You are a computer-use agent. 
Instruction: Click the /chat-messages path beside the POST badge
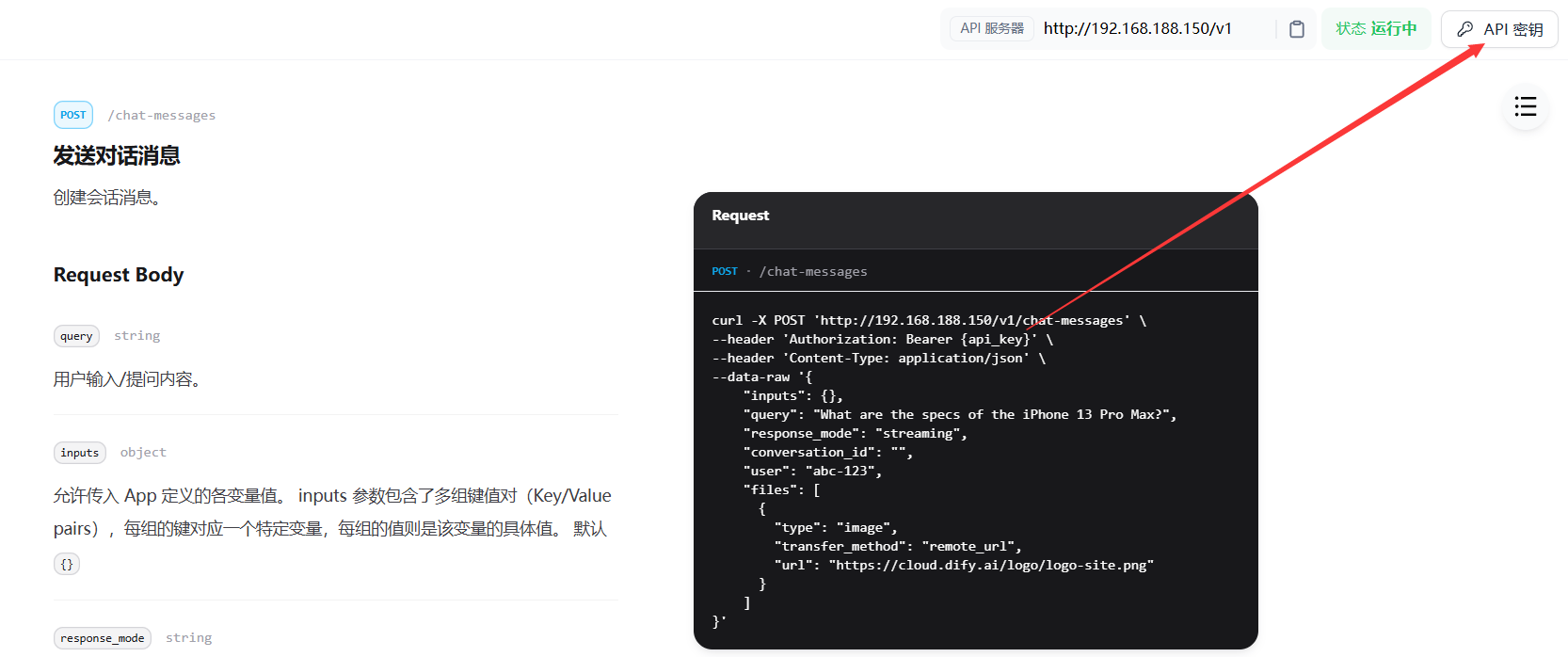[161, 115]
